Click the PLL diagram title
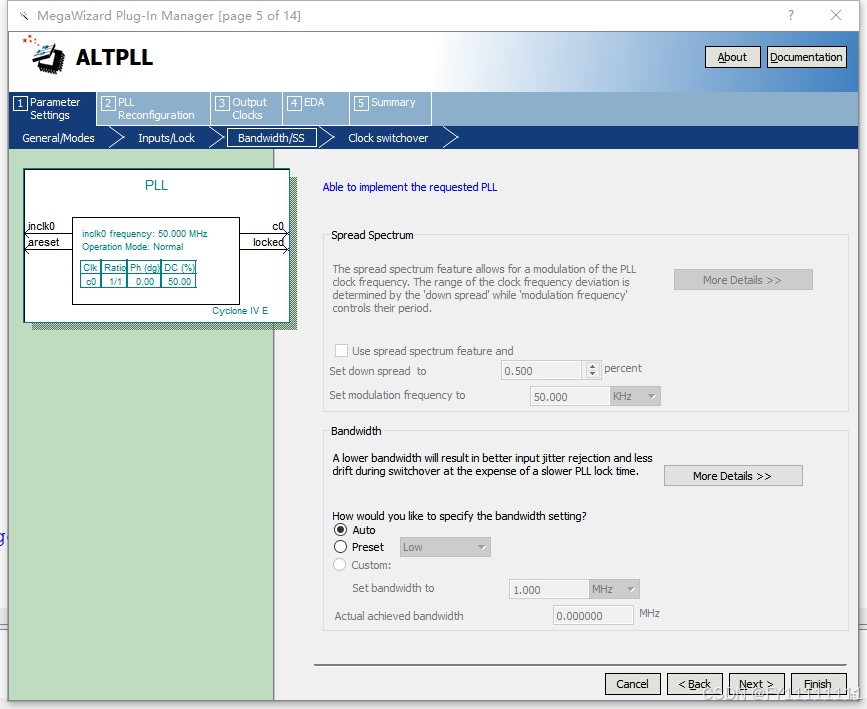Viewport: 867px width, 709px height. click(x=156, y=185)
